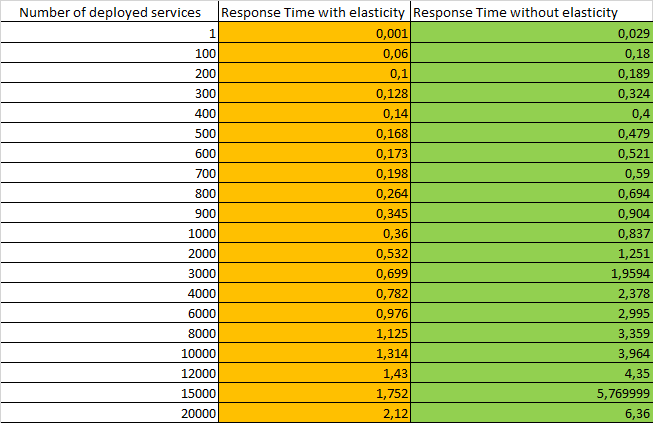
Task: Click the cell containing 5,769999
Action: [x=532, y=392]
